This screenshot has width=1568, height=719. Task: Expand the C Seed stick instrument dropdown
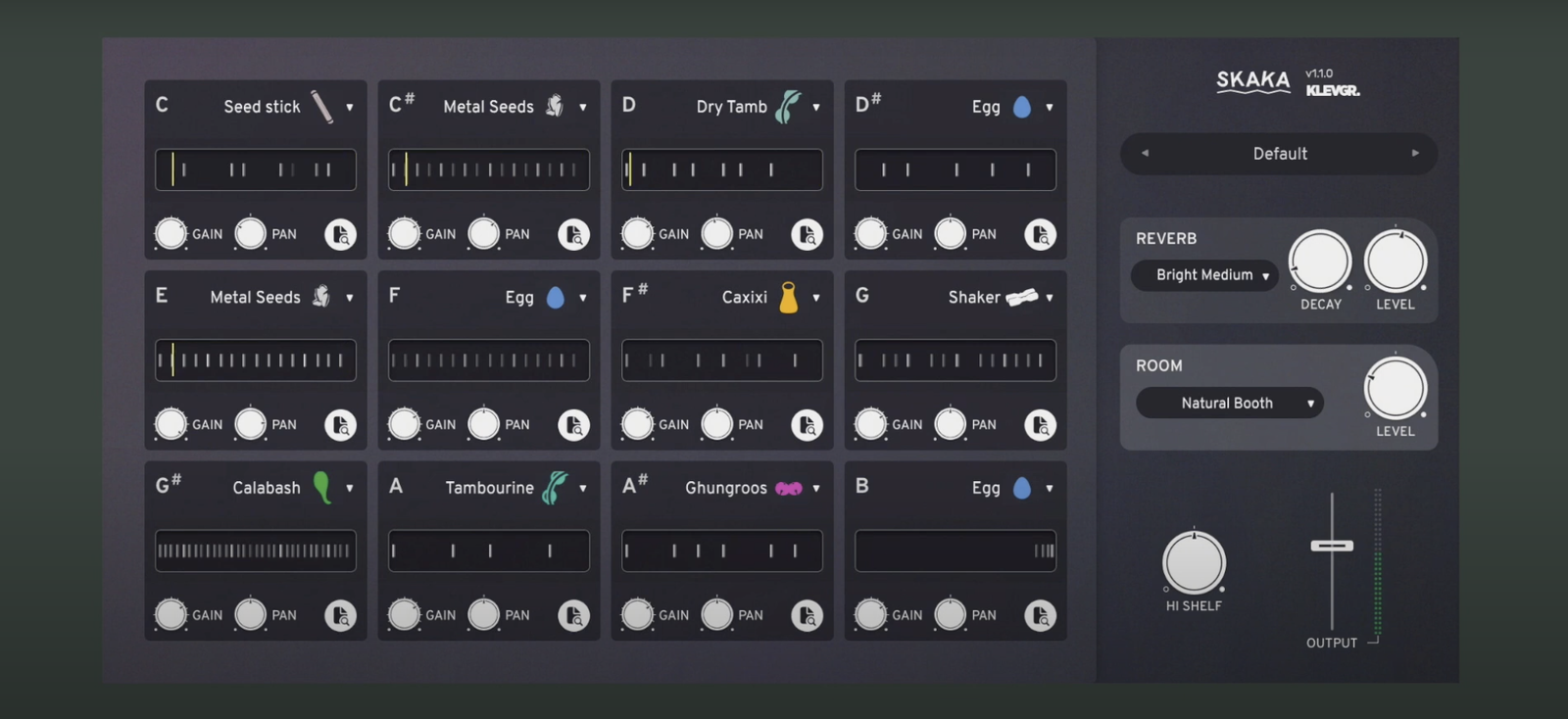(349, 107)
